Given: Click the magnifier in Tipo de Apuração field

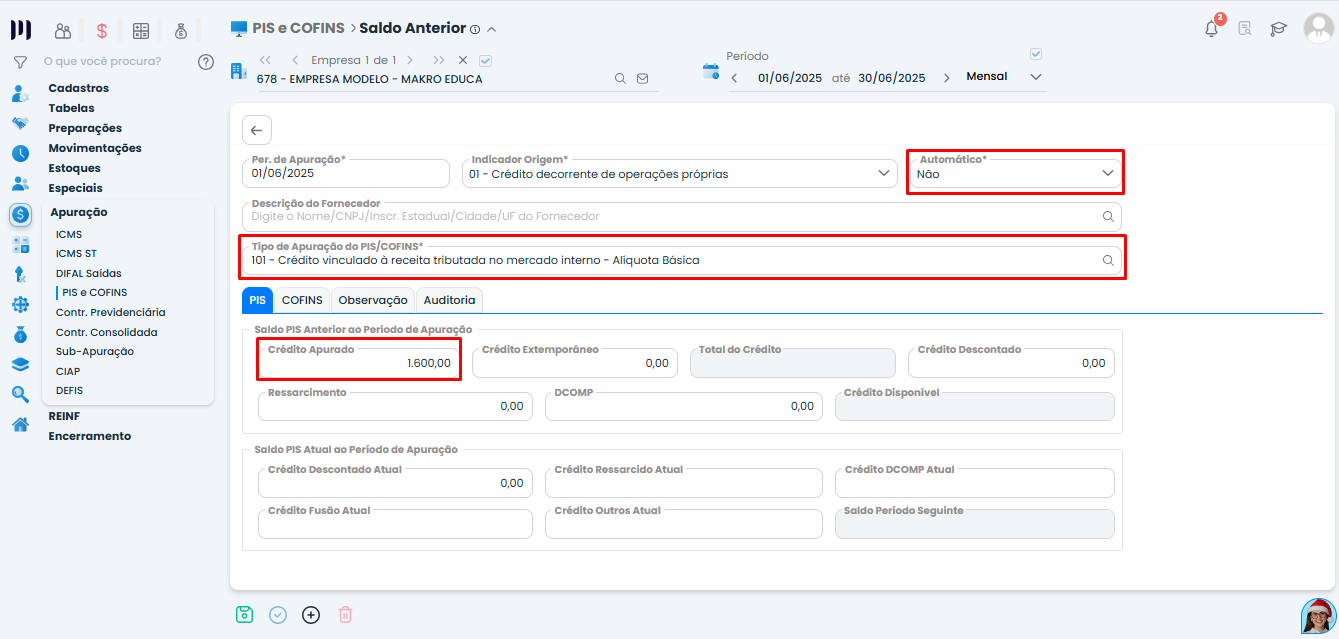Looking at the screenshot, I should (x=1108, y=260).
